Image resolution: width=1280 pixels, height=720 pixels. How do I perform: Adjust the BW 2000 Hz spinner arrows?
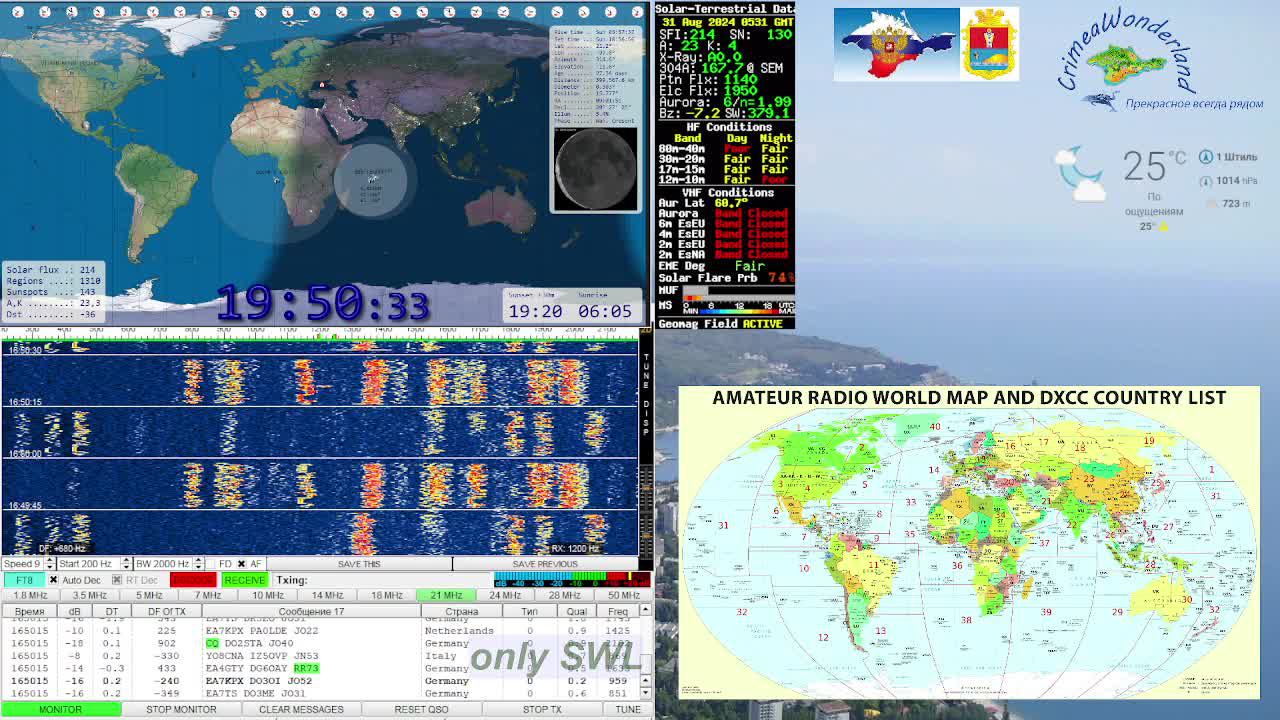(199, 564)
